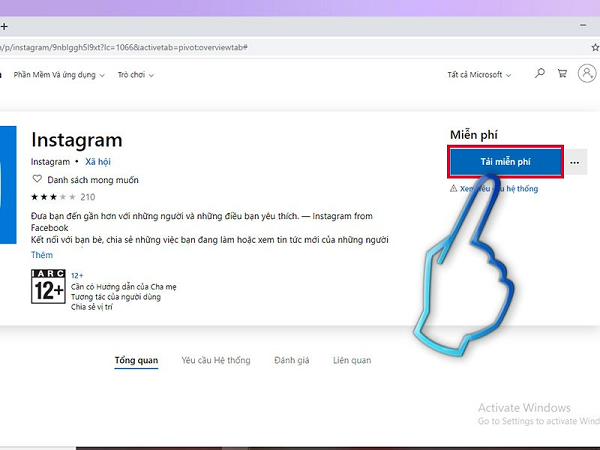Open the Liên quan tab
This screenshot has width=600, height=450.
click(352, 360)
